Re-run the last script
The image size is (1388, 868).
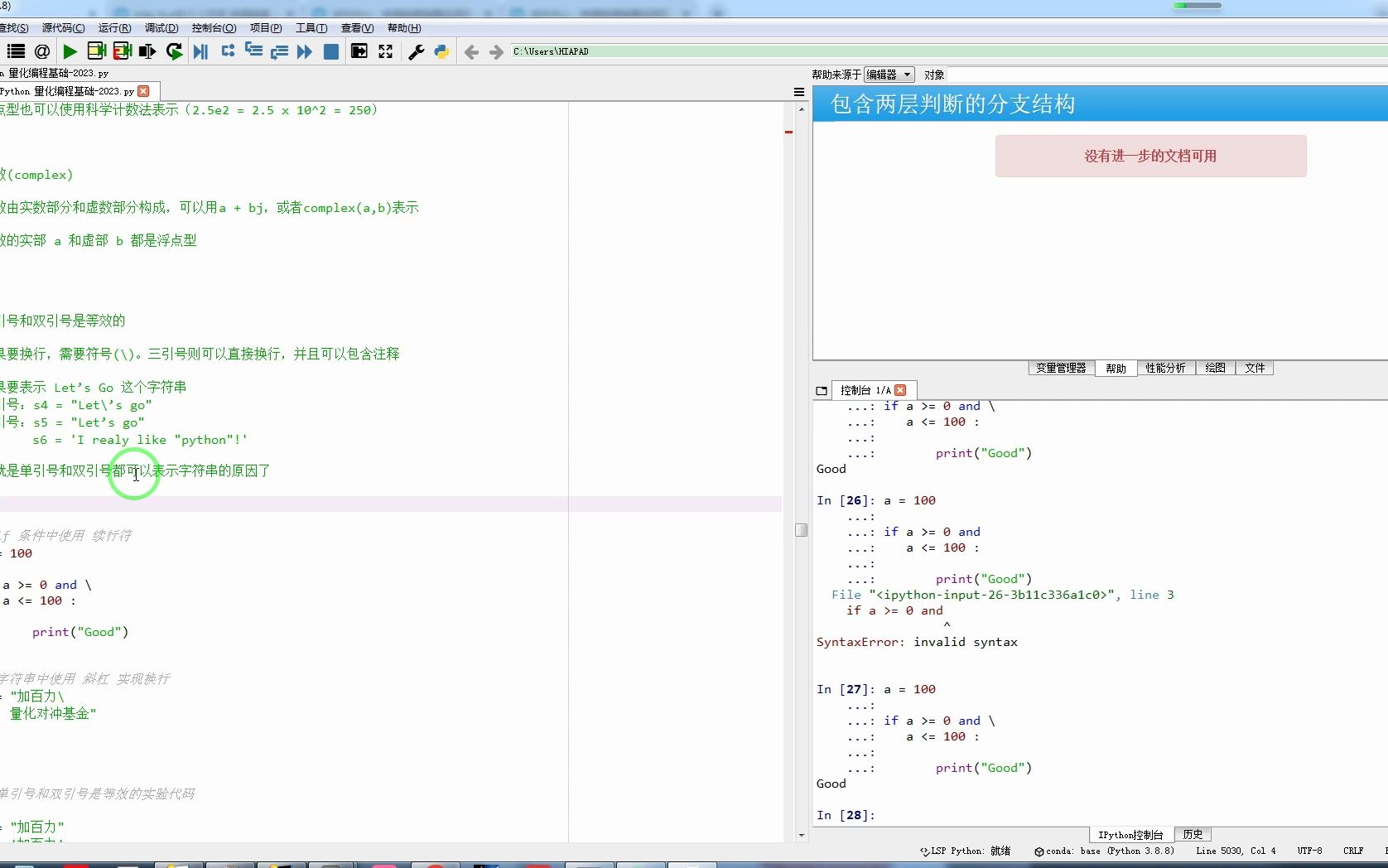[174, 51]
